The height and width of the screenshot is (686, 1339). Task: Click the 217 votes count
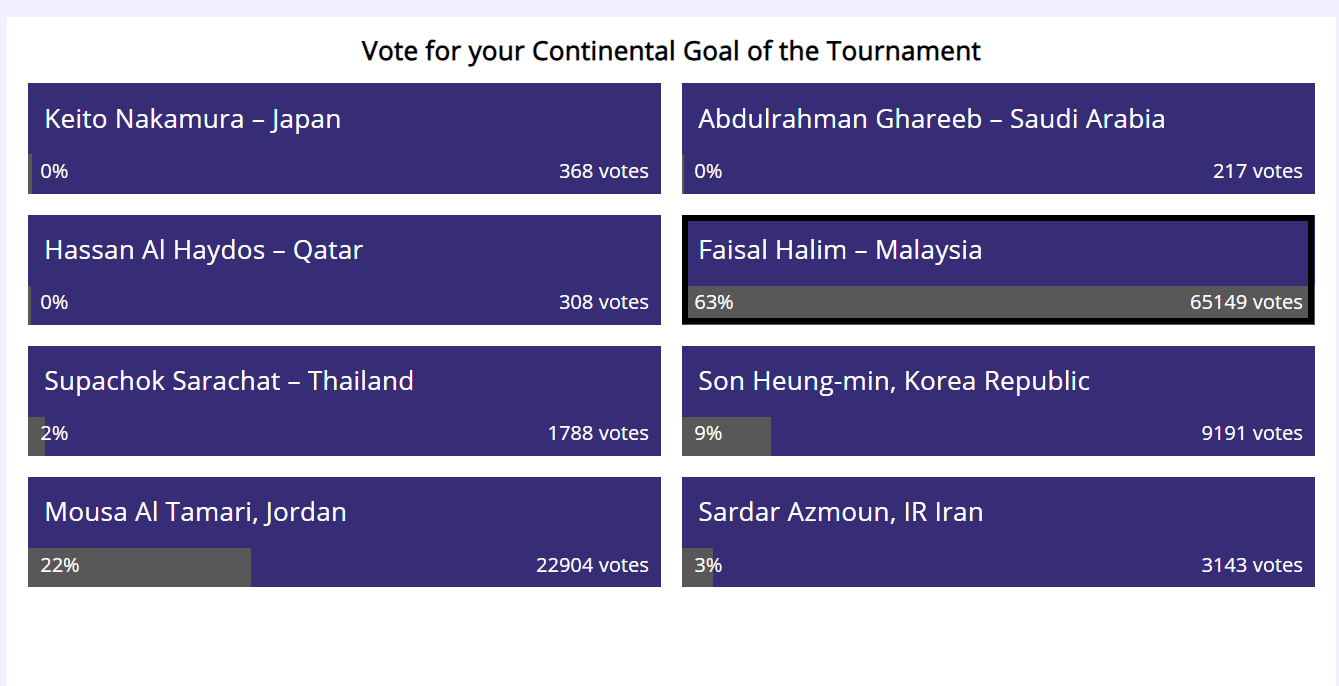point(1258,171)
